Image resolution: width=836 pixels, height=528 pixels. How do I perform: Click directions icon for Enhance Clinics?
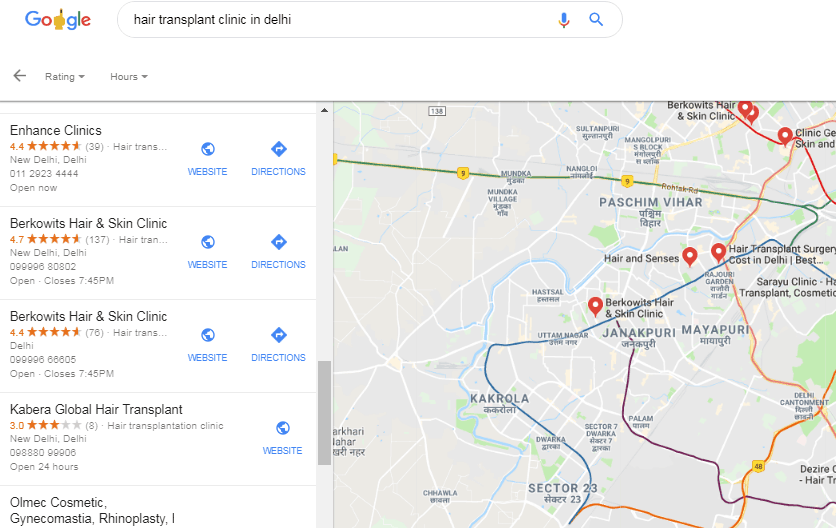278,149
